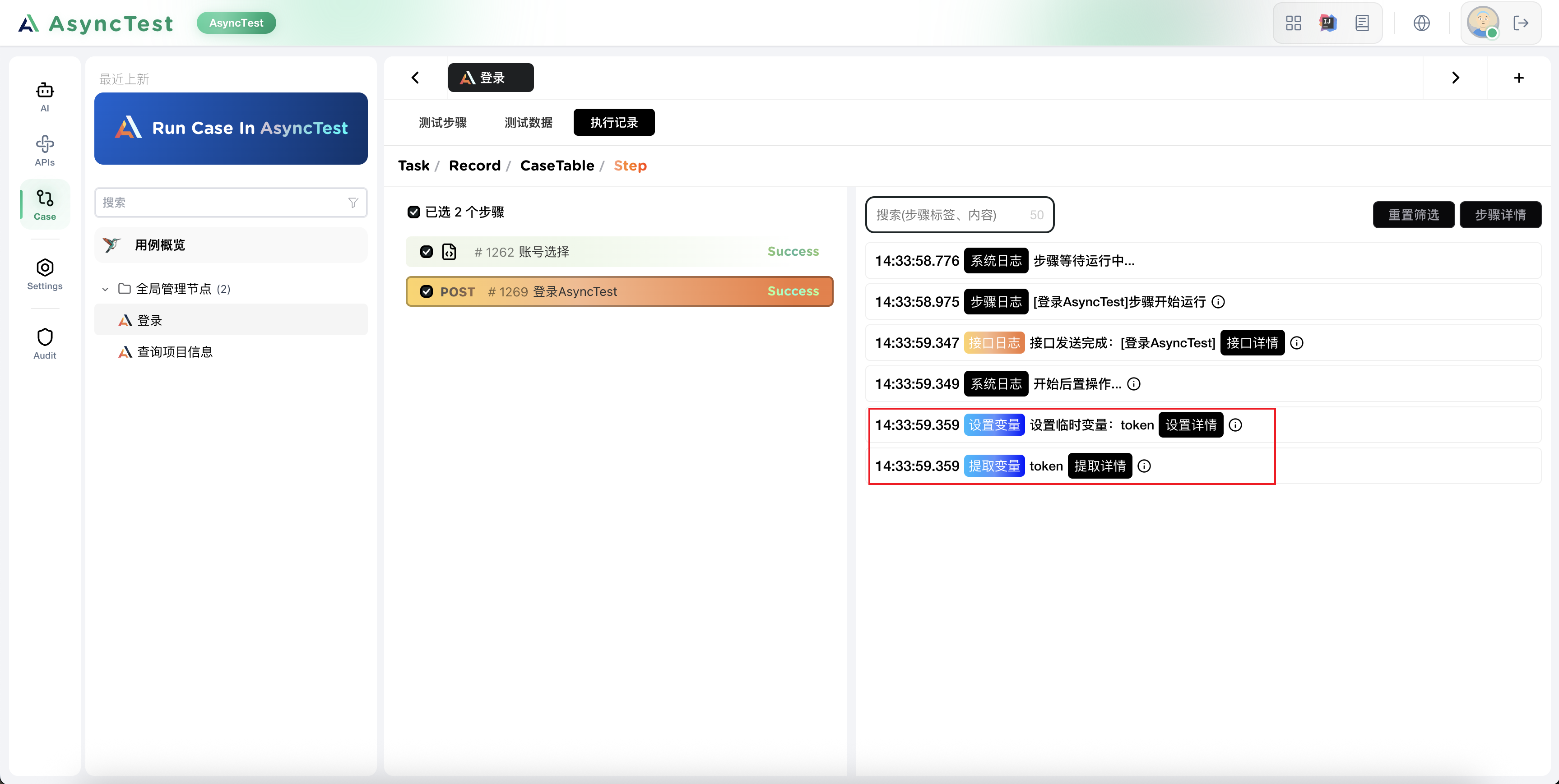Click the filter funnel icon in search

(353, 203)
